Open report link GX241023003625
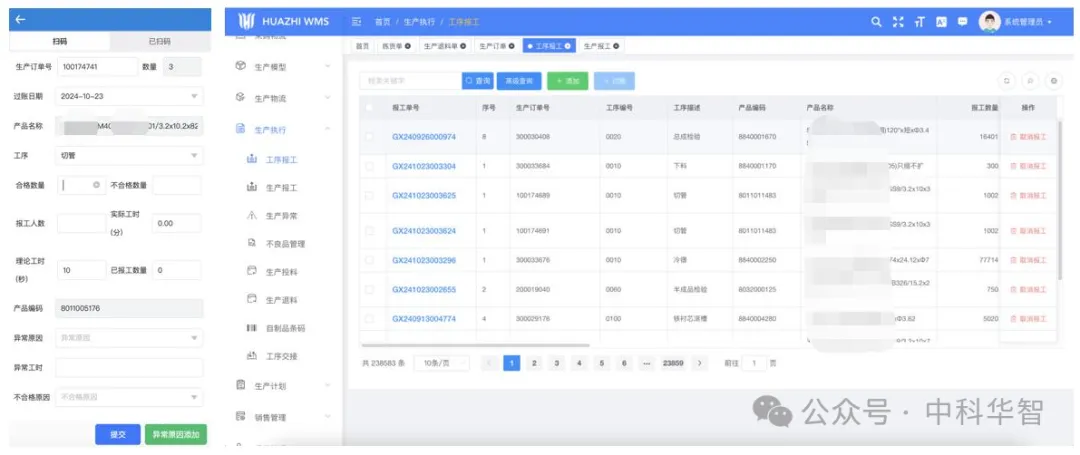Image resolution: width=1080 pixels, height=455 pixels. 423,195
